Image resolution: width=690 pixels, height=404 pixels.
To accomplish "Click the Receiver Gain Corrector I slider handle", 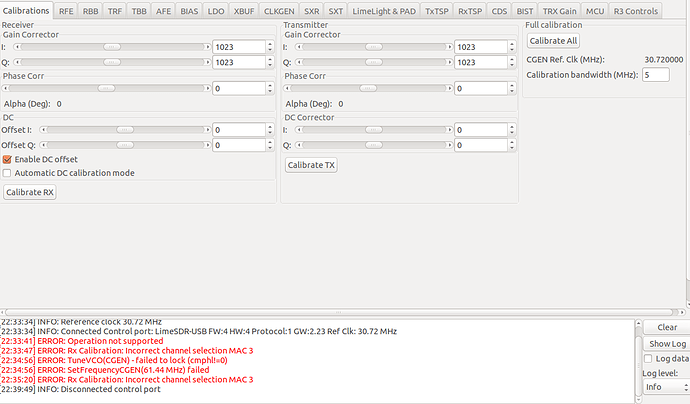I will [112, 47].
